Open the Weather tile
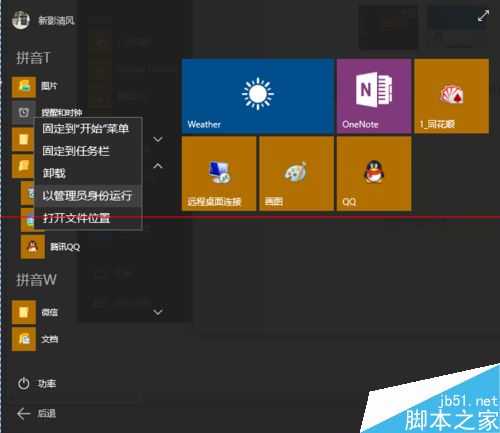 [258, 96]
